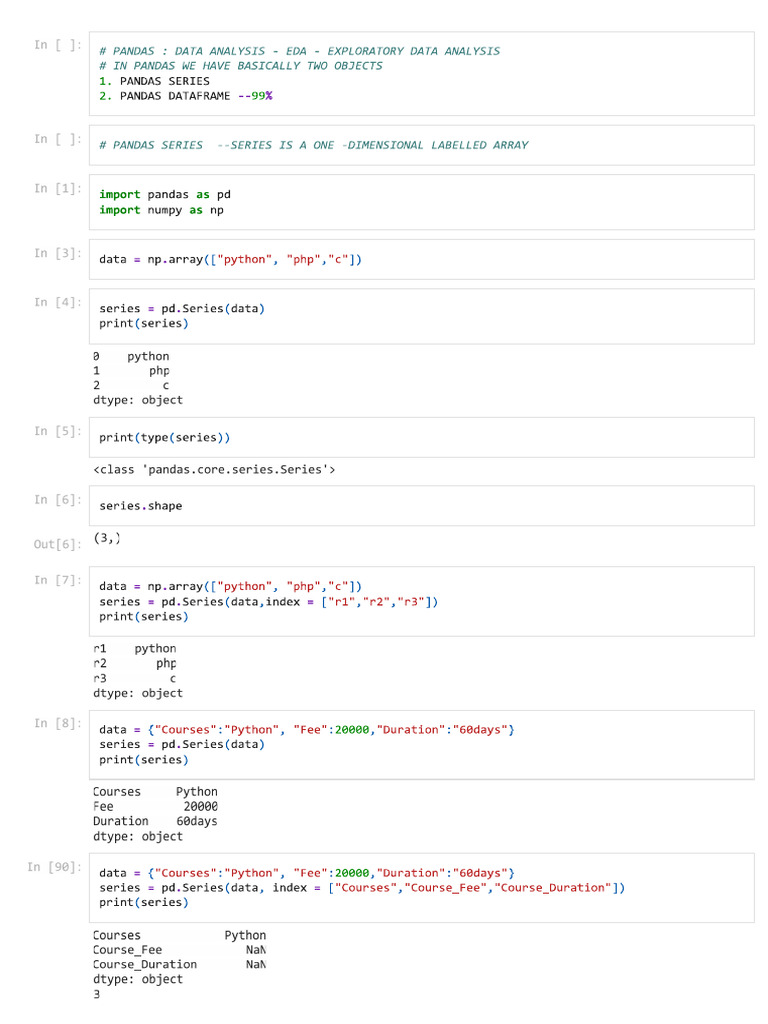Click the Out[6] prompt label
This screenshot has height=1024, width=768.
coord(57,544)
